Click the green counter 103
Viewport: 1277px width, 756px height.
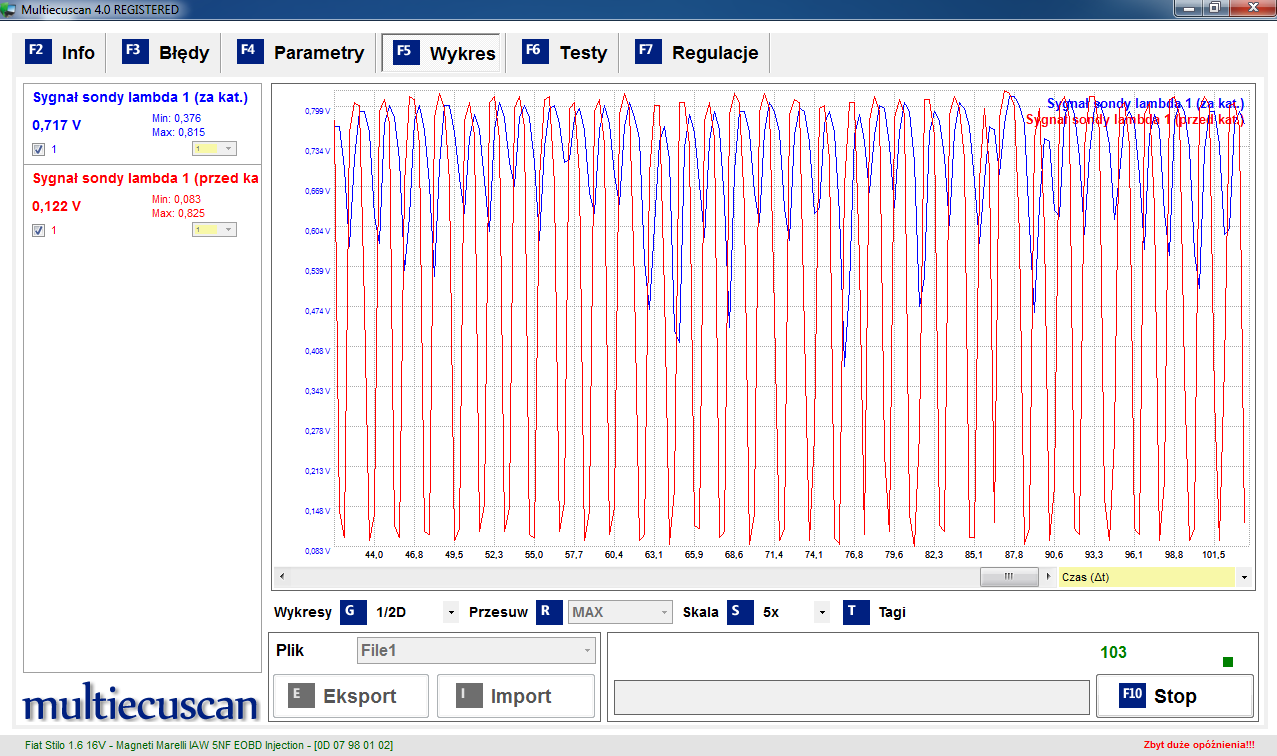(1113, 652)
